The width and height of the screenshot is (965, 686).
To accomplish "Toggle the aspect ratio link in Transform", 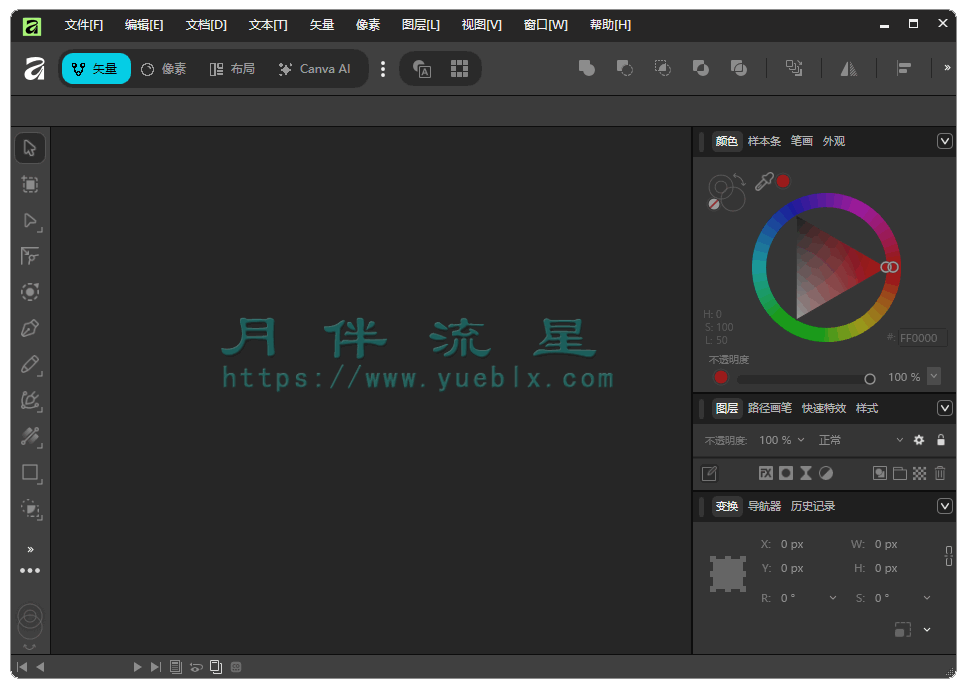I will coord(948,556).
